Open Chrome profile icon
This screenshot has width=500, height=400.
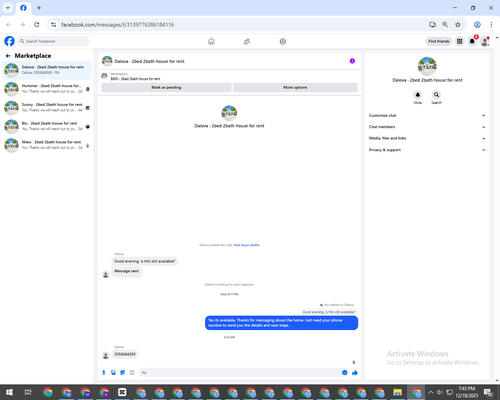[477, 25]
